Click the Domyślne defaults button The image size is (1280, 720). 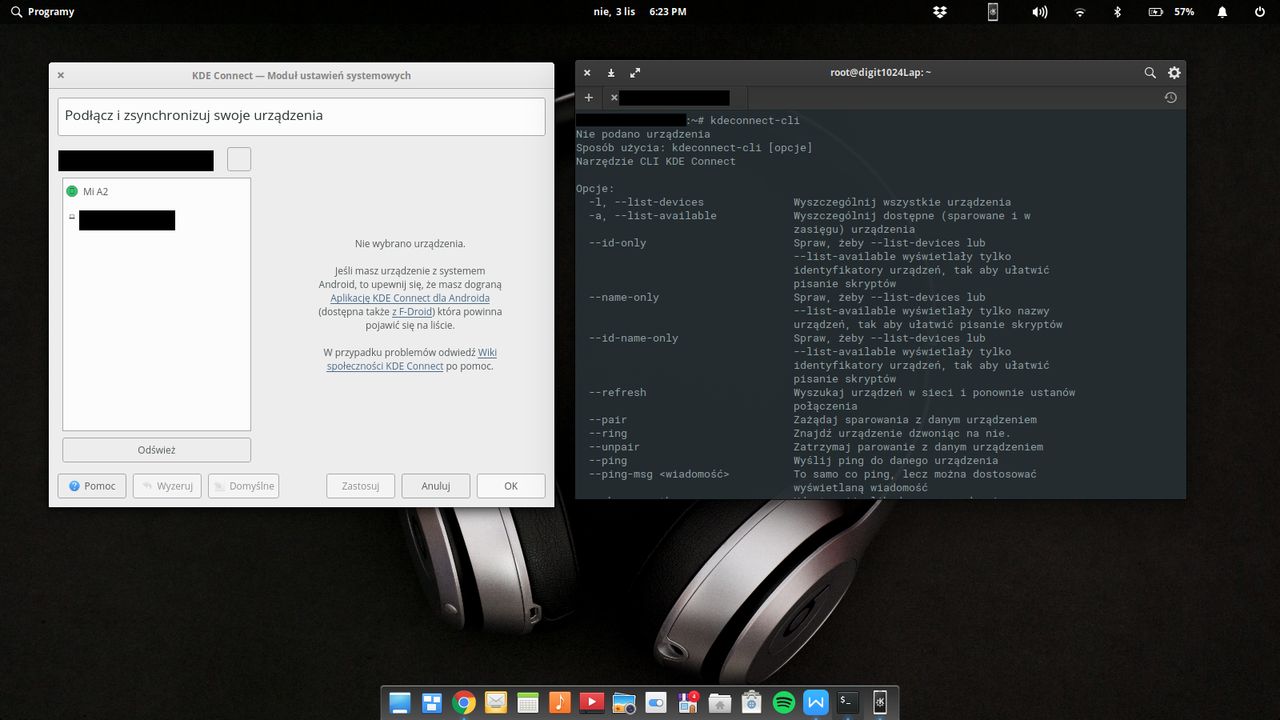click(x=243, y=486)
